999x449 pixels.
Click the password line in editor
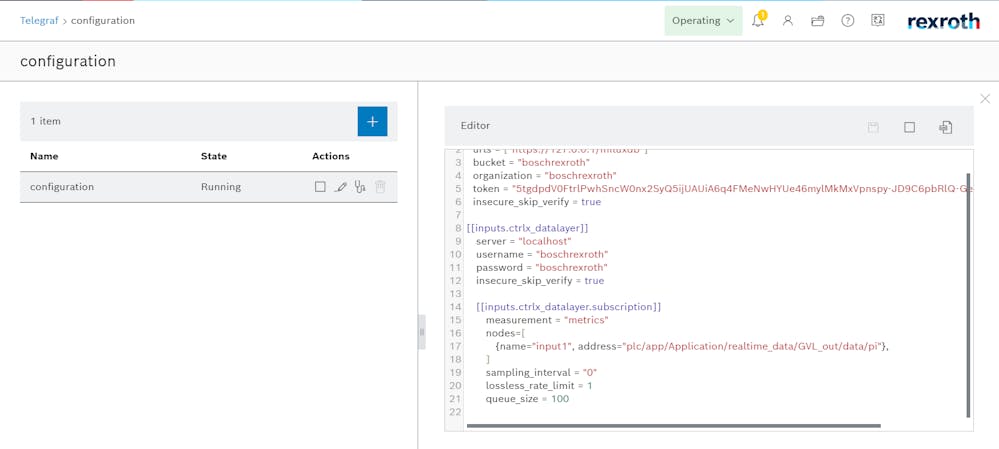point(542,267)
